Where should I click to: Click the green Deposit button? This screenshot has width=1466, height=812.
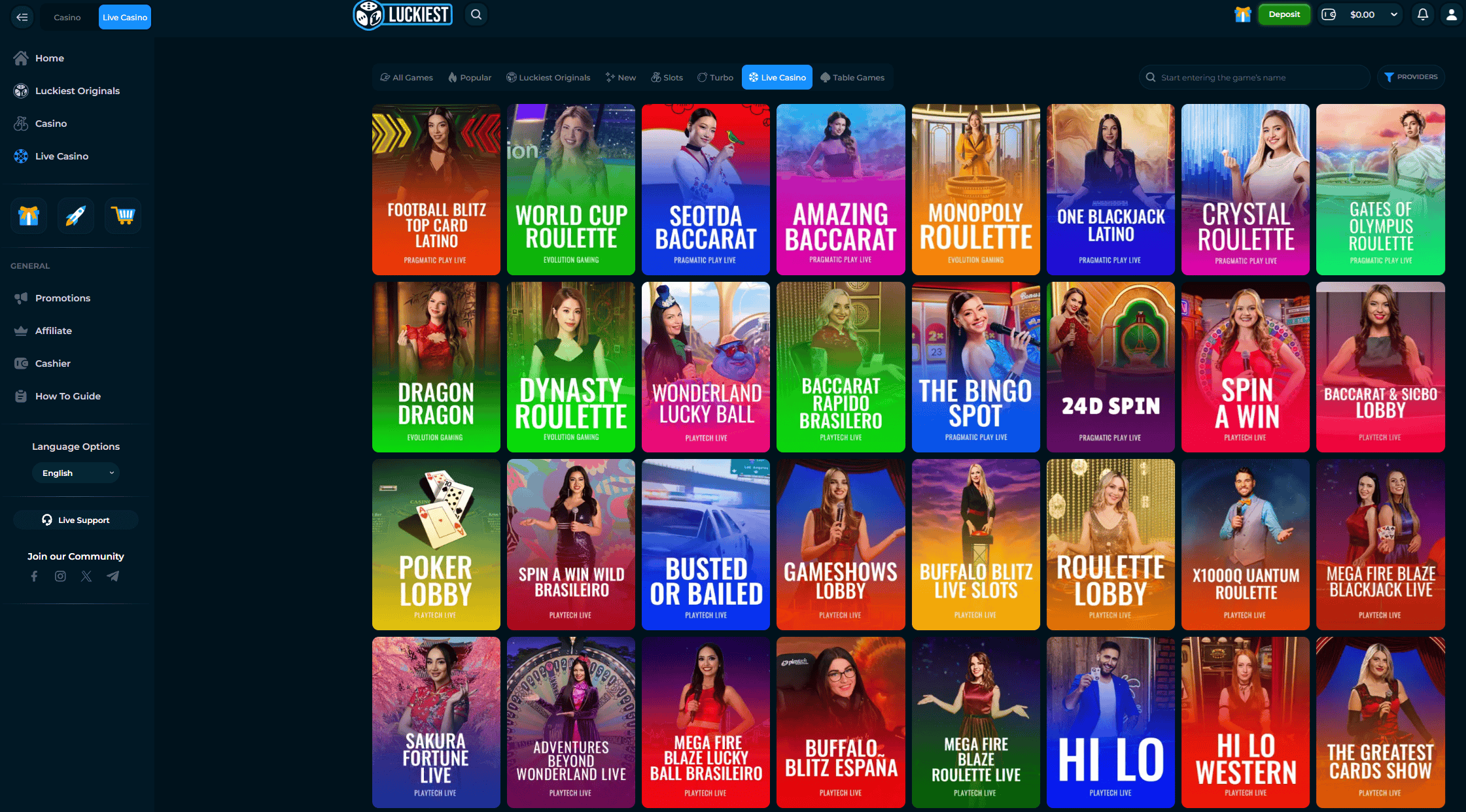point(1284,14)
